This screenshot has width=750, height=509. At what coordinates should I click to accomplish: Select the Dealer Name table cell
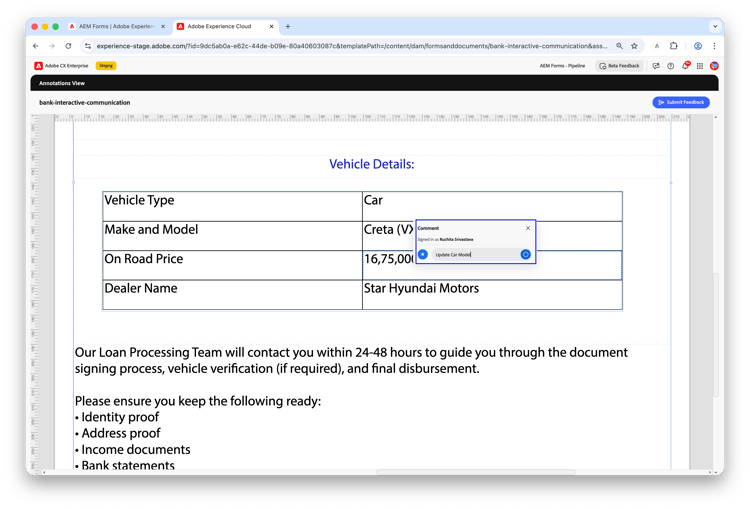coord(232,295)
